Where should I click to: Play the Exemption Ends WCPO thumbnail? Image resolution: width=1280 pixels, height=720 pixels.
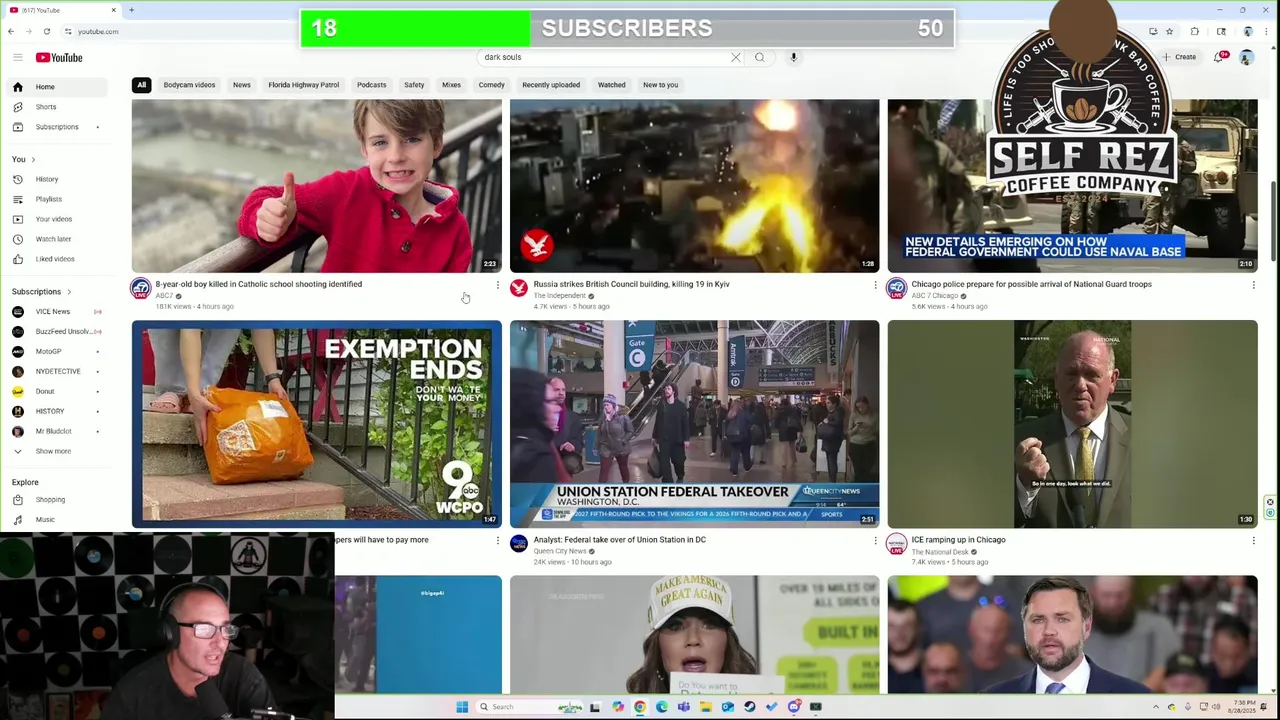(x=317, y=424)
